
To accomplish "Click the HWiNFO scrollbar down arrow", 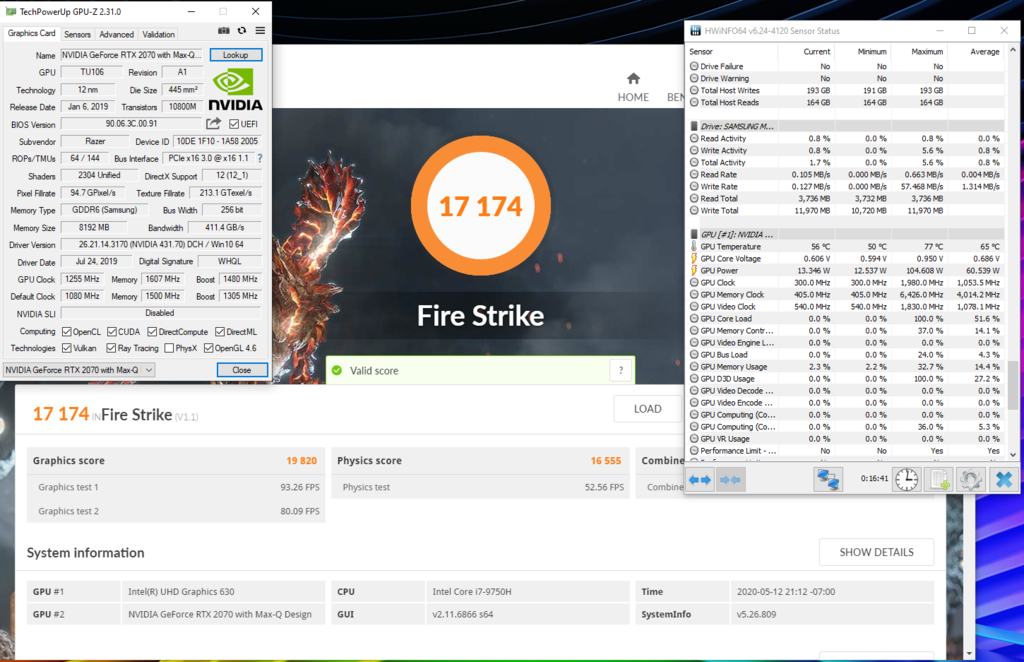I will coord(1013,454).
